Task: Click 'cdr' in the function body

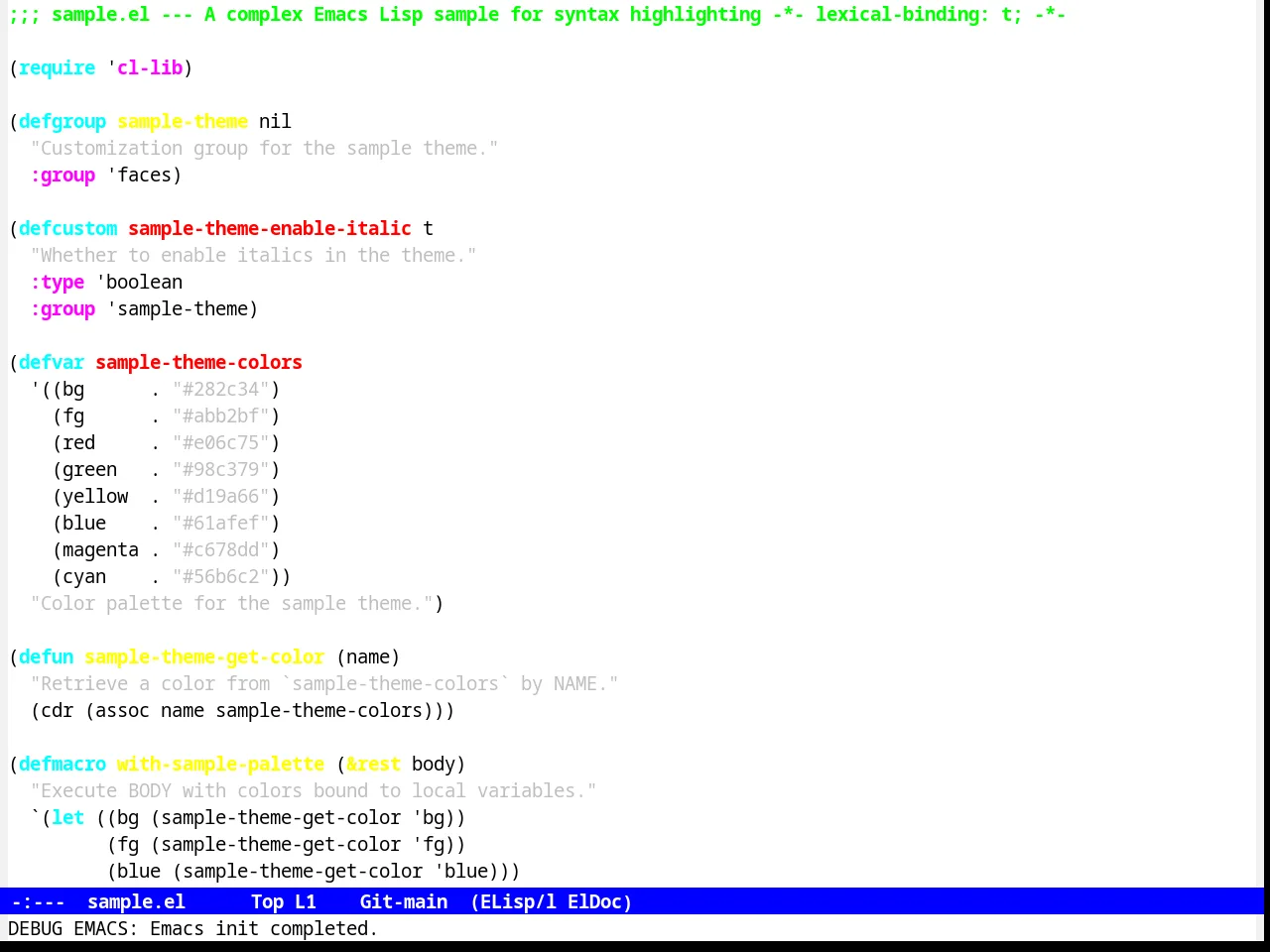Action: point(57,710)
